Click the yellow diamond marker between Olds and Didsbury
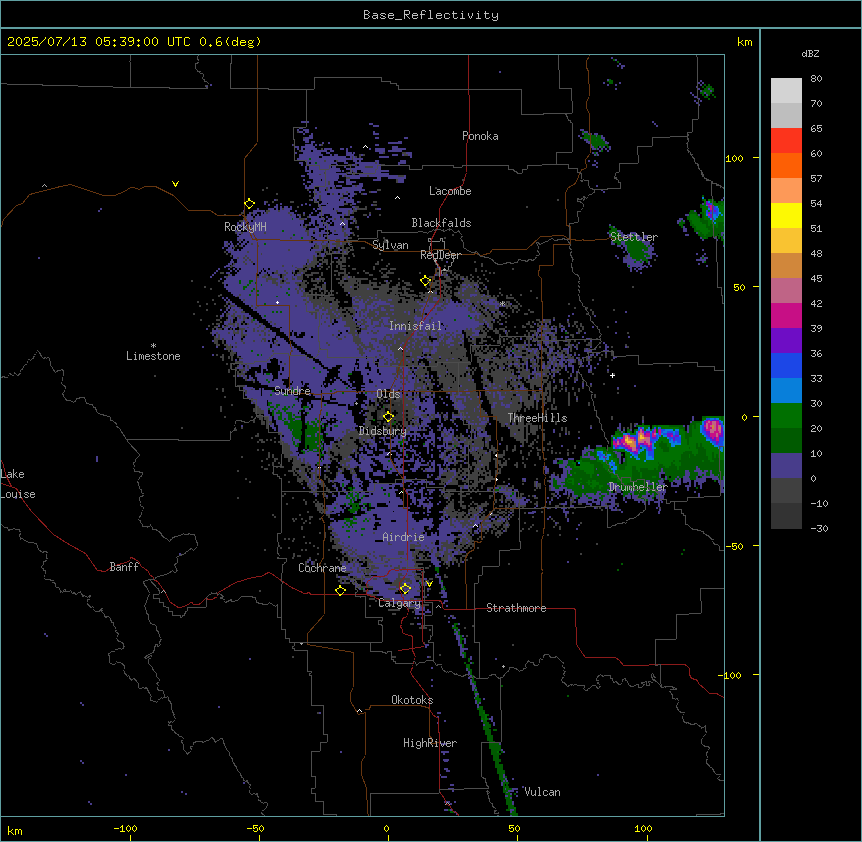This screenshot has width=862, height=842. [388, 417]
